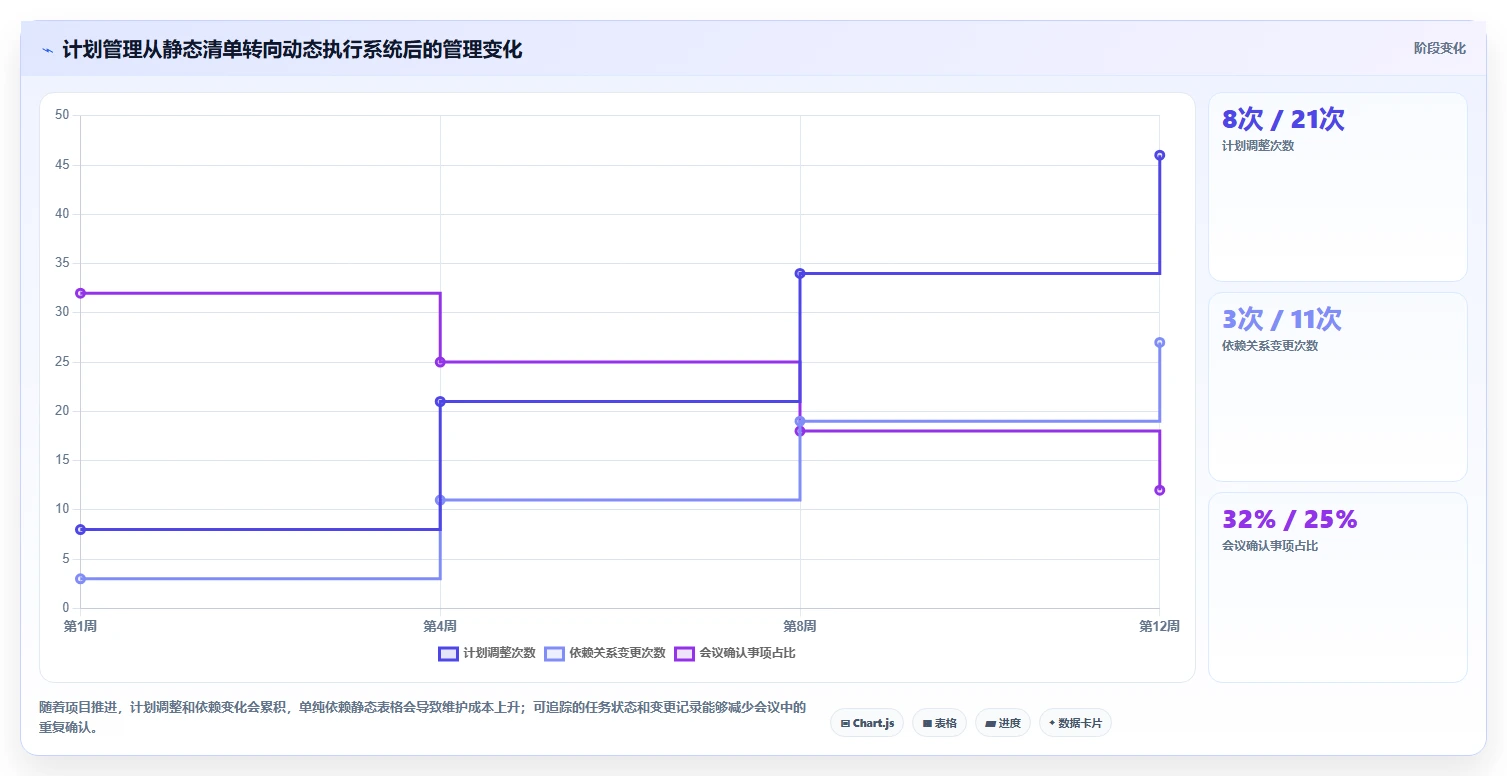This screenshot has height=776, width=1507.
Task: Click 依赖关系变更次数 label in the middle card
Action: tap(1270, 346)
